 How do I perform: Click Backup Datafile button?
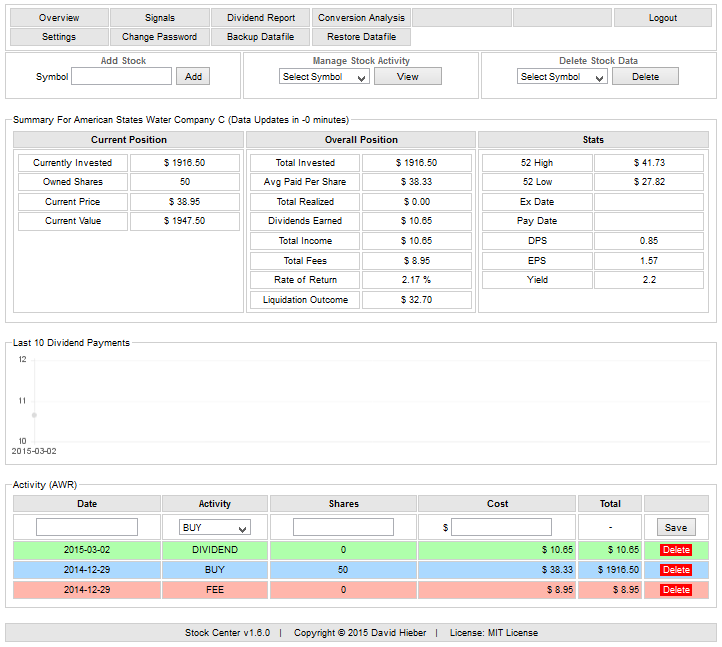pyautogui.click(x=260, y=37)
